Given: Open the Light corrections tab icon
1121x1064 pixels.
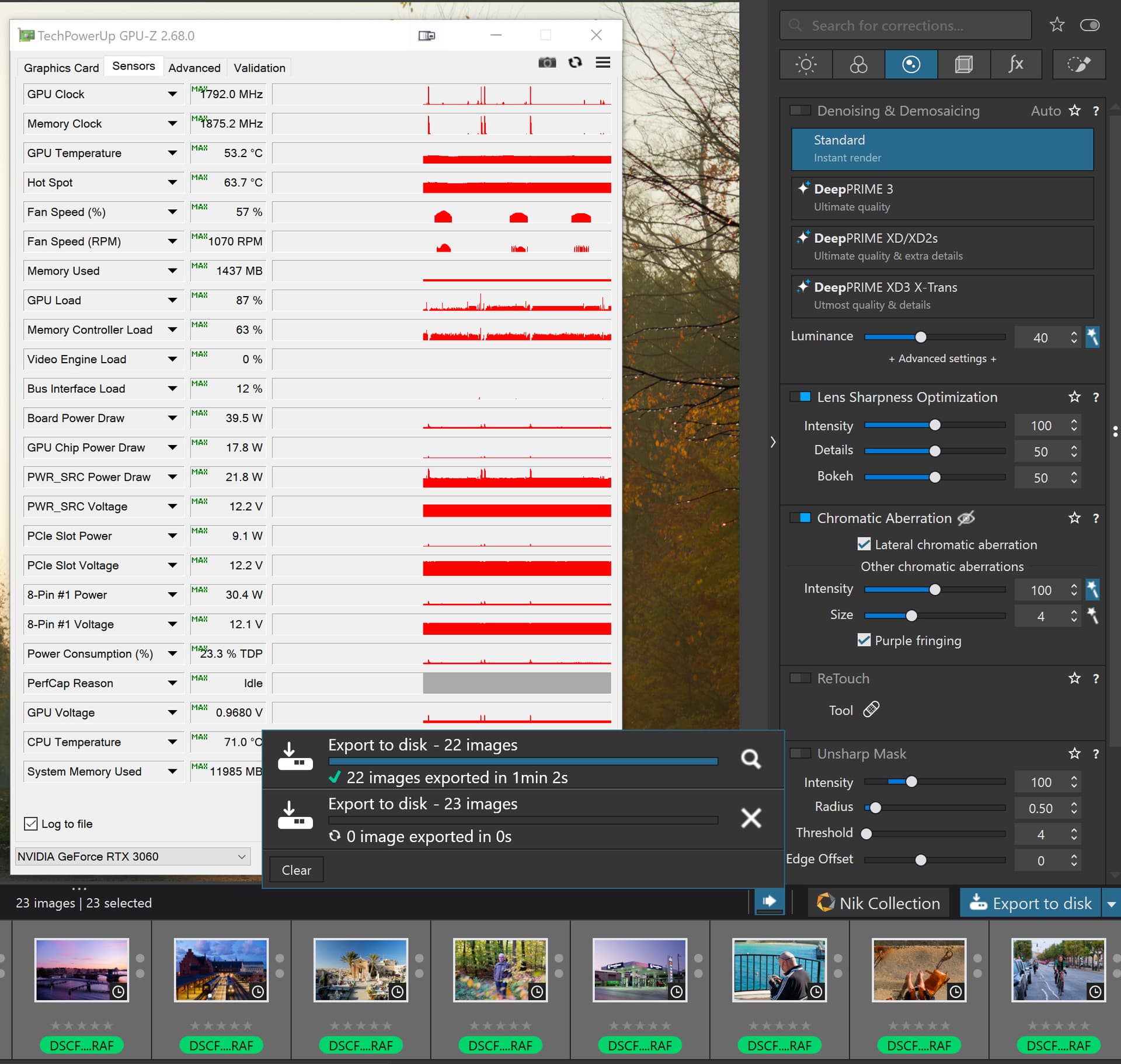Looking at the screenshot, I should (x=806, y=64).
